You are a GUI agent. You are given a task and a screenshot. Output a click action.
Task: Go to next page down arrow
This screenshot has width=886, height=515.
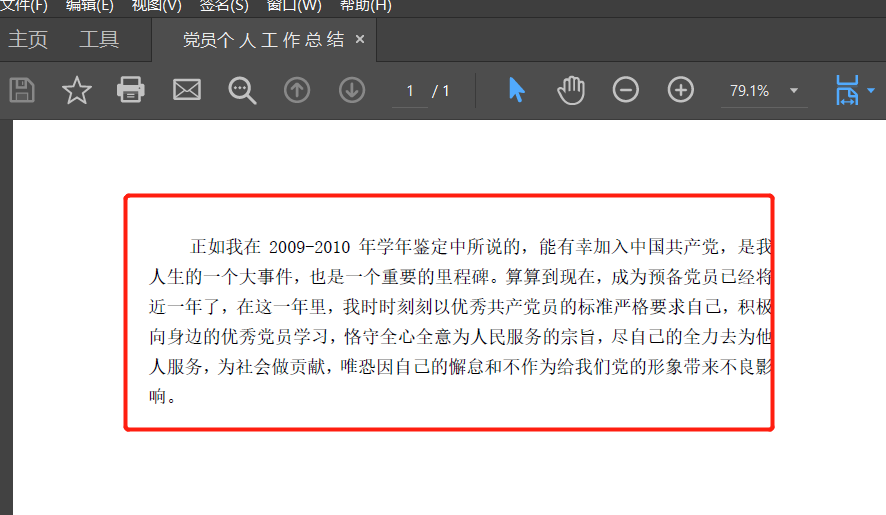351,90
